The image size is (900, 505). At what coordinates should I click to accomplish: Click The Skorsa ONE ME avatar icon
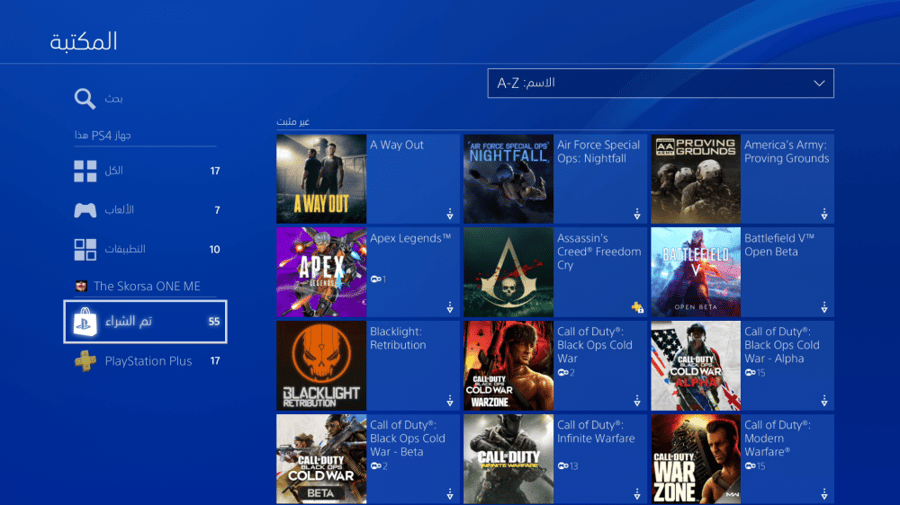pyautogui.click(x=82, y=286)
